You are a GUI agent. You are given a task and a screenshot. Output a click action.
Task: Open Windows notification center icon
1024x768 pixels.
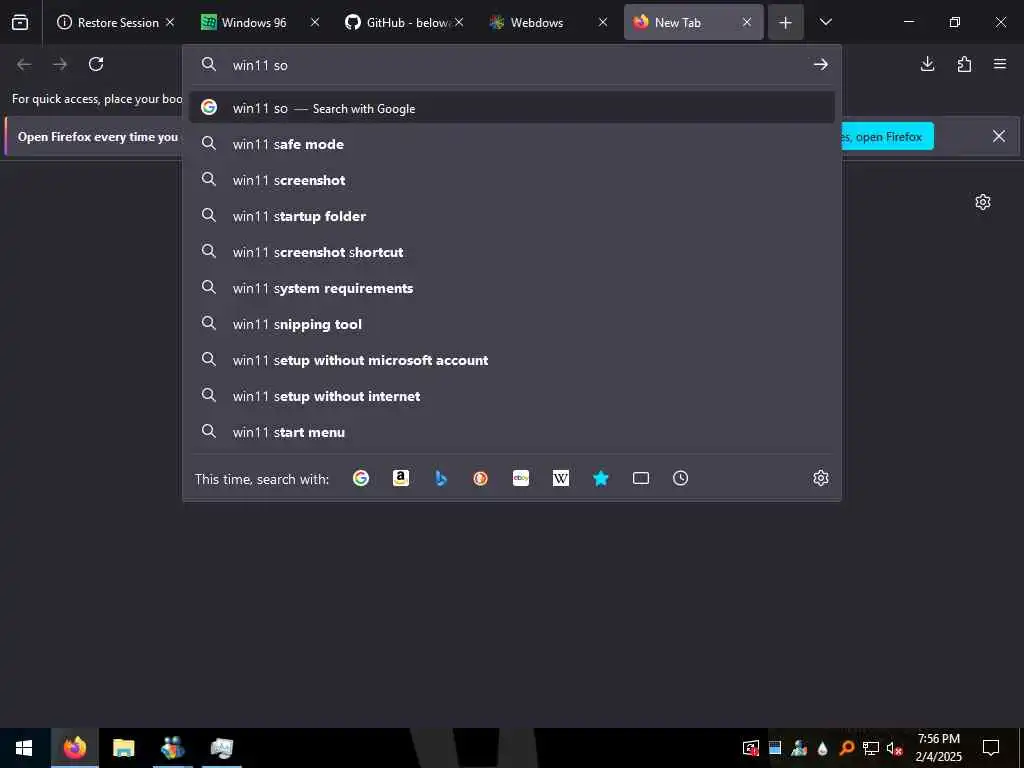coord(991,748)
